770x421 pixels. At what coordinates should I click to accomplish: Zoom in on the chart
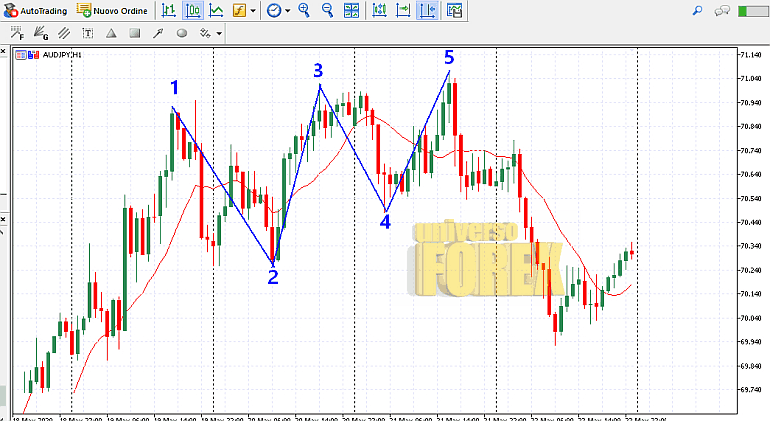(x=304, y=11)
